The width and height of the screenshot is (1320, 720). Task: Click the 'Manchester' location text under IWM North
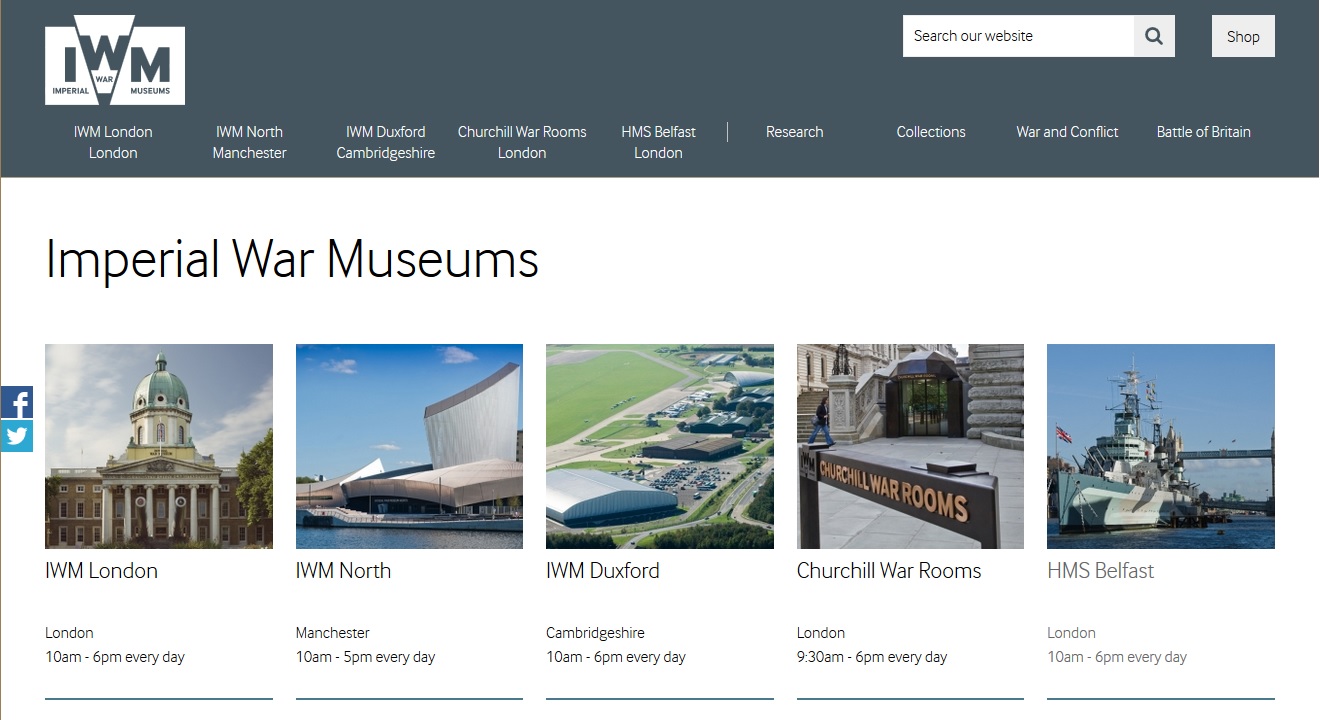tap(333, 633)
